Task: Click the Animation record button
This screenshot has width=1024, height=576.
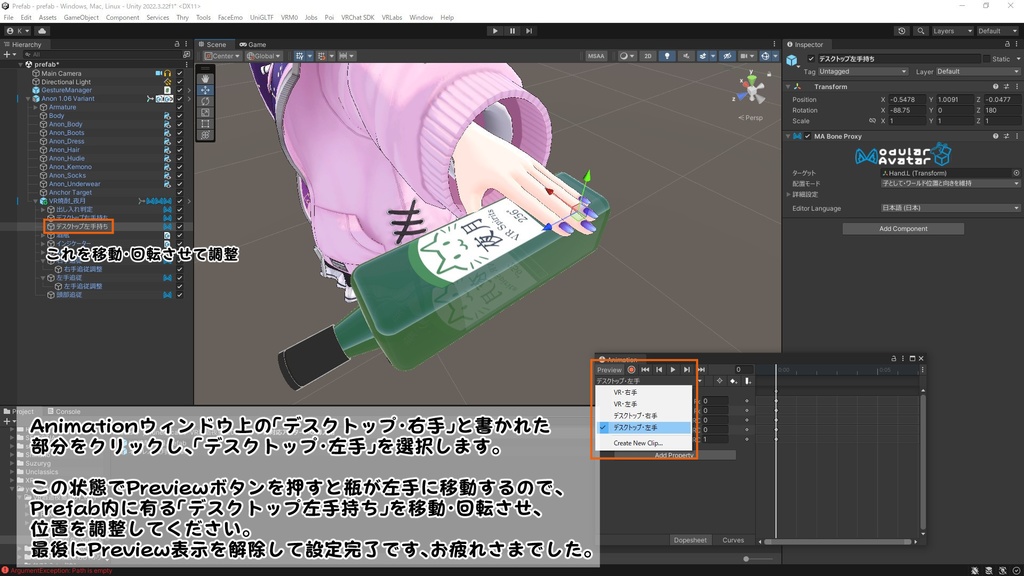Action: coord(632,370)
